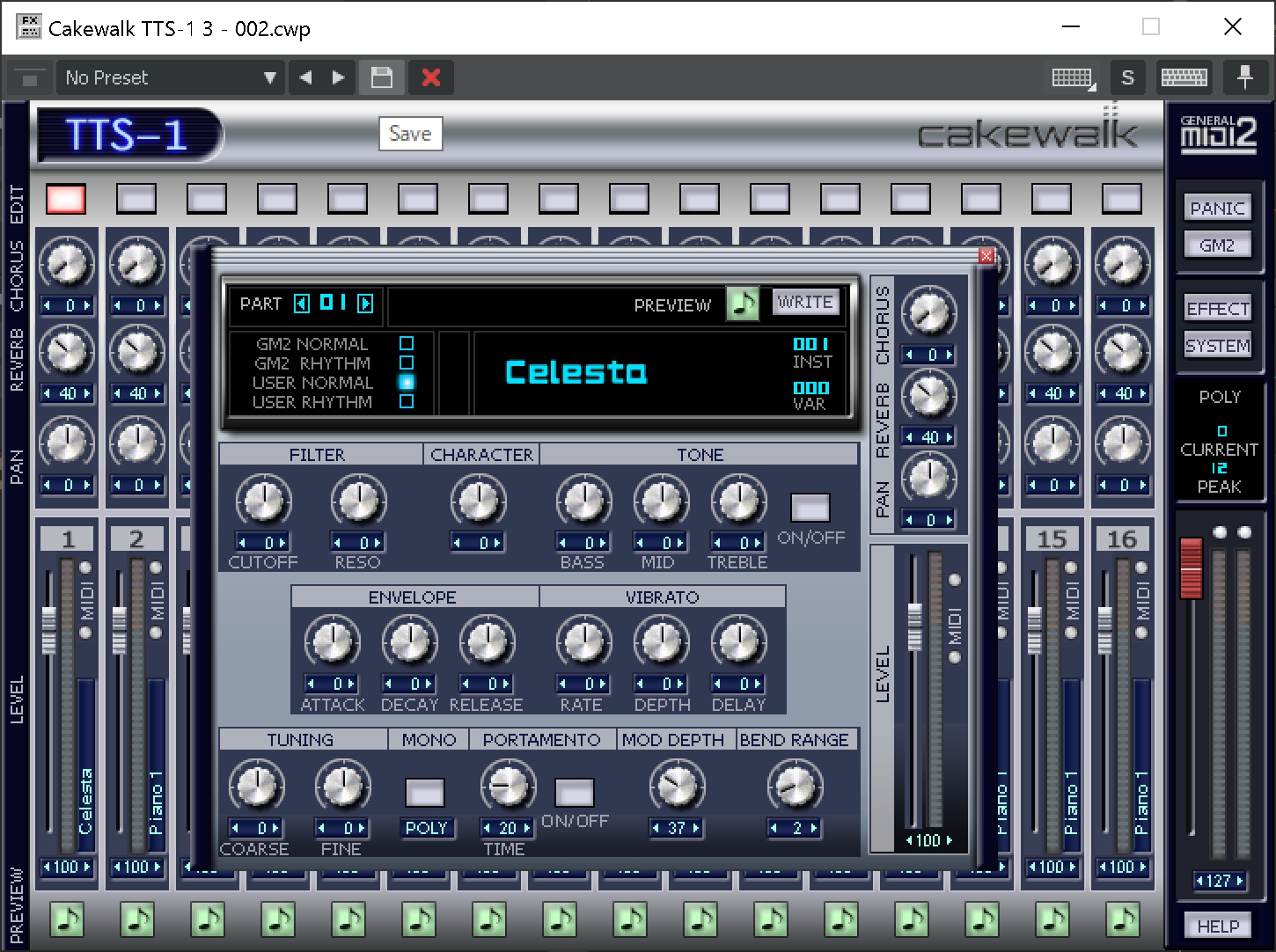Click the Save preset floppy icon
Screen dimensions: 1276x952
(x=382, y=77)
